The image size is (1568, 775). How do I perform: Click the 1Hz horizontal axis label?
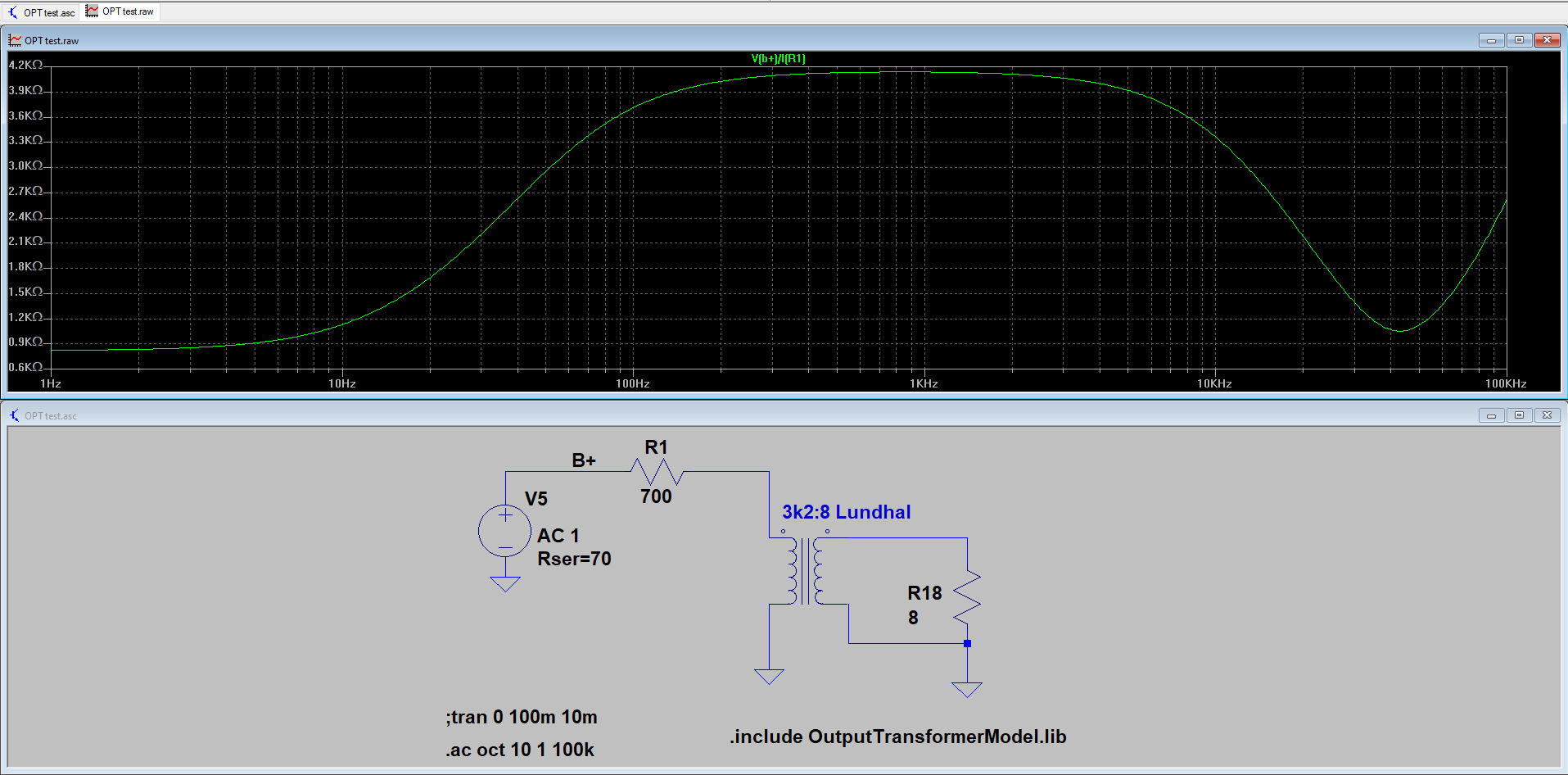[51, 383]
